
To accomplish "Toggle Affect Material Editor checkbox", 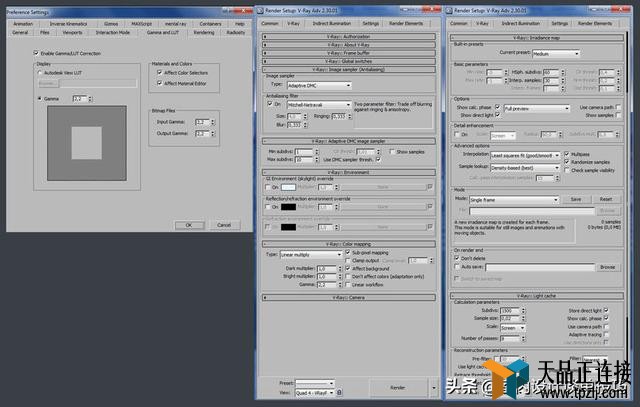I will (160, 83).
